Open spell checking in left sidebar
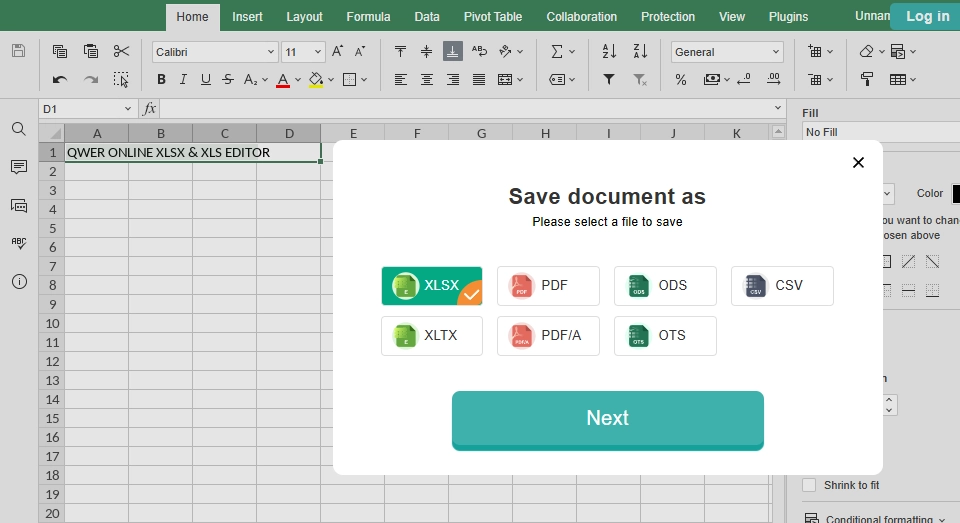 19,243
